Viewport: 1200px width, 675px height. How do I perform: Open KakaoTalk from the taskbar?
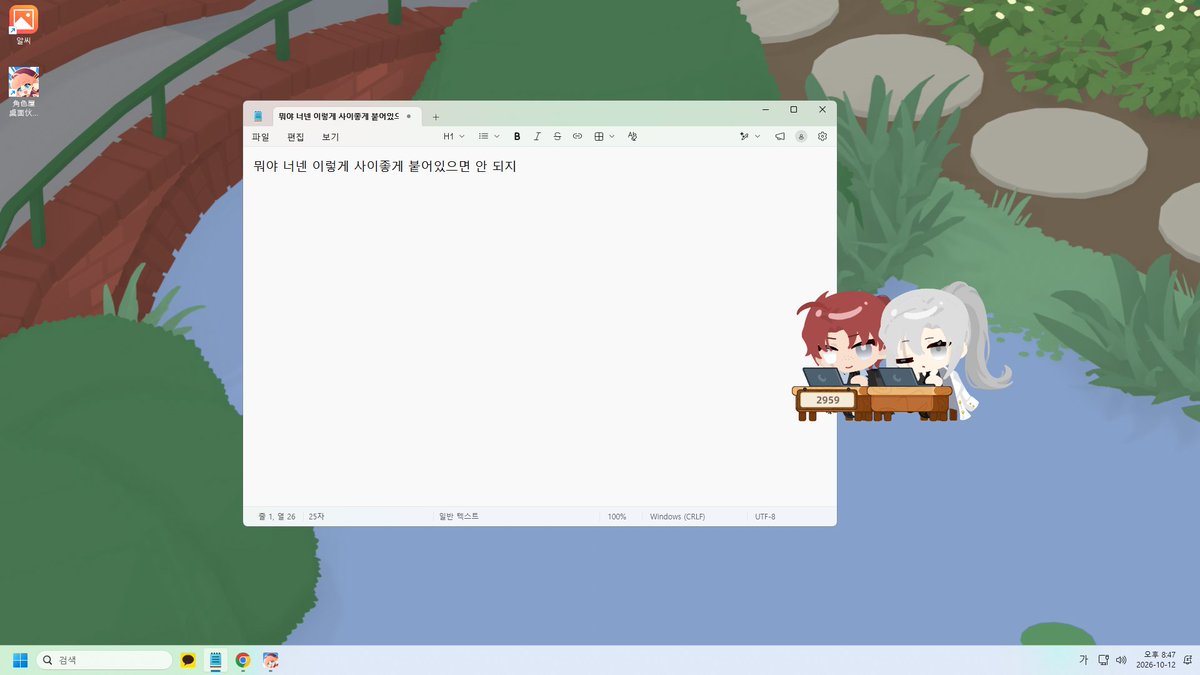pos(188,660)
